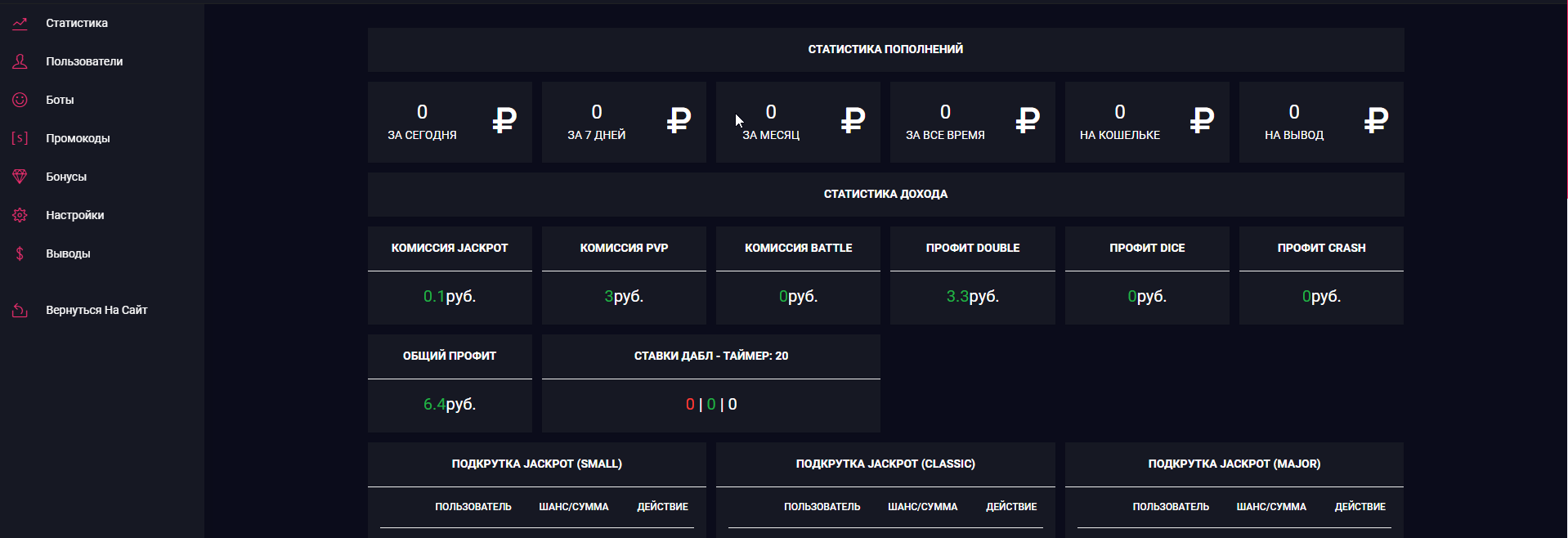
Task: Go to the Настройки section
Action: click(74, 215)
